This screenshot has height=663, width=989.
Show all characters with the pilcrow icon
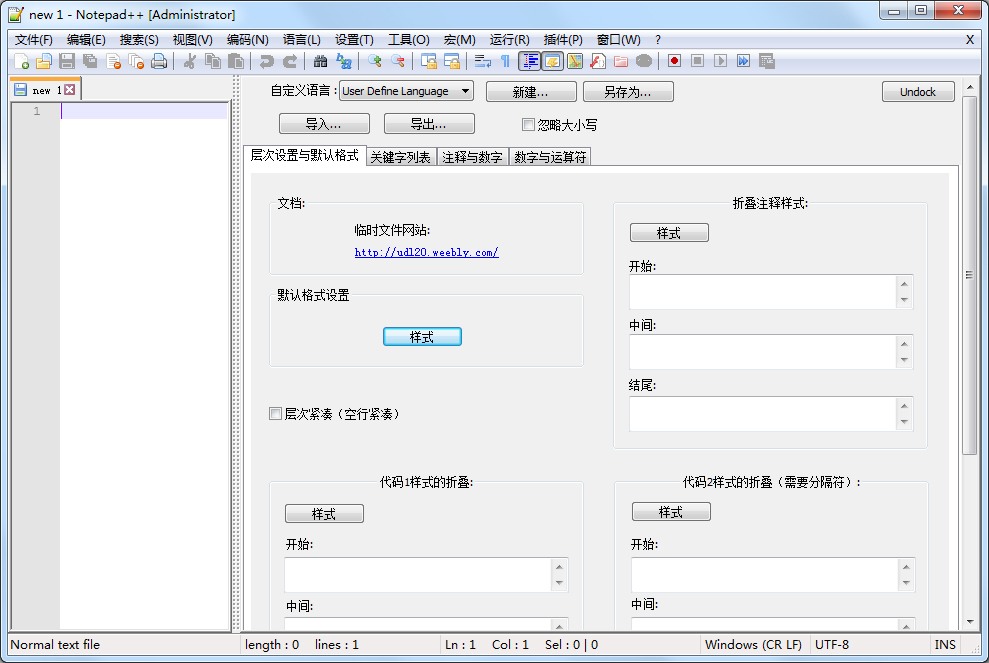pyautogui.click(x=506, y=61)
